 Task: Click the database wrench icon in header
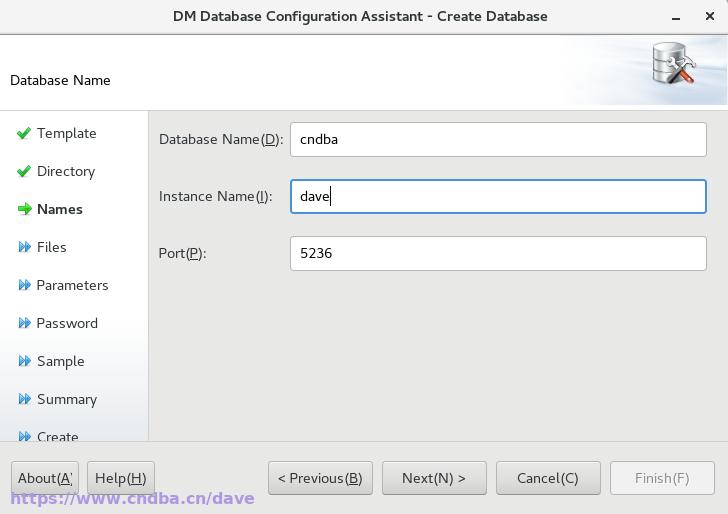point(673,63)
